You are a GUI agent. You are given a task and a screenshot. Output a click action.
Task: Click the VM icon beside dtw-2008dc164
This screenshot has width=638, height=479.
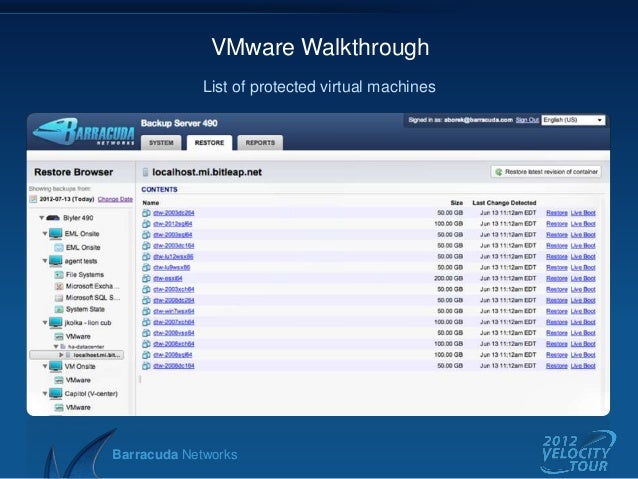[146, 366]
